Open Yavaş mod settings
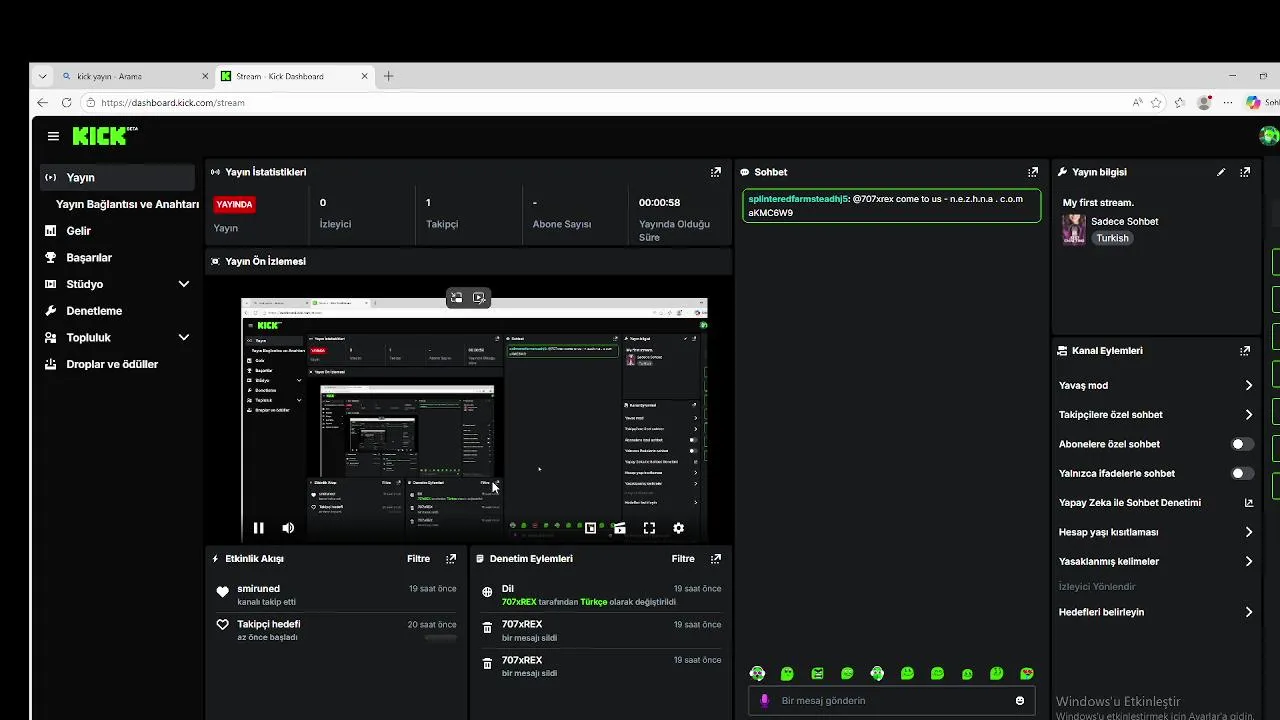Image resolution: width=1280 pixels, height=720 pixels. 1156,385
